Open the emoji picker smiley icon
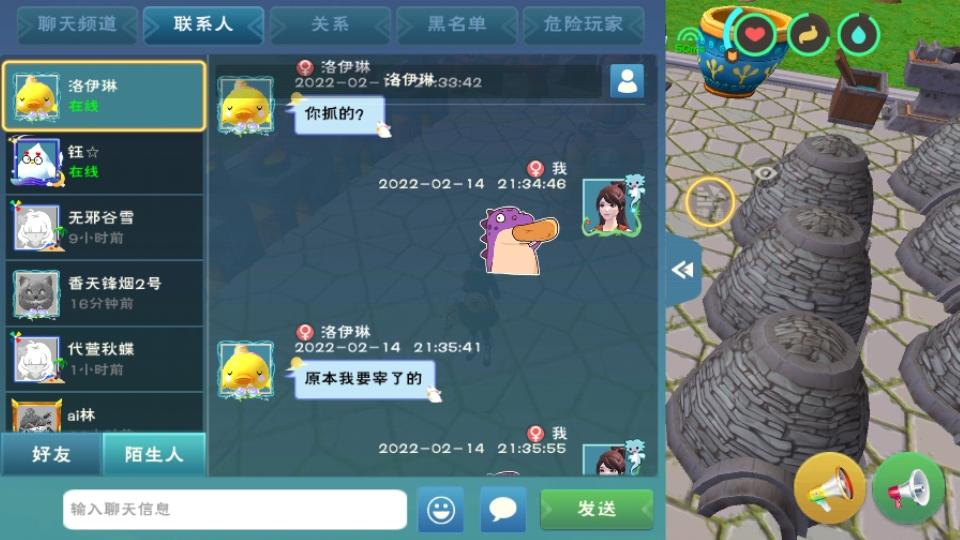 click(x=441, y=509)
